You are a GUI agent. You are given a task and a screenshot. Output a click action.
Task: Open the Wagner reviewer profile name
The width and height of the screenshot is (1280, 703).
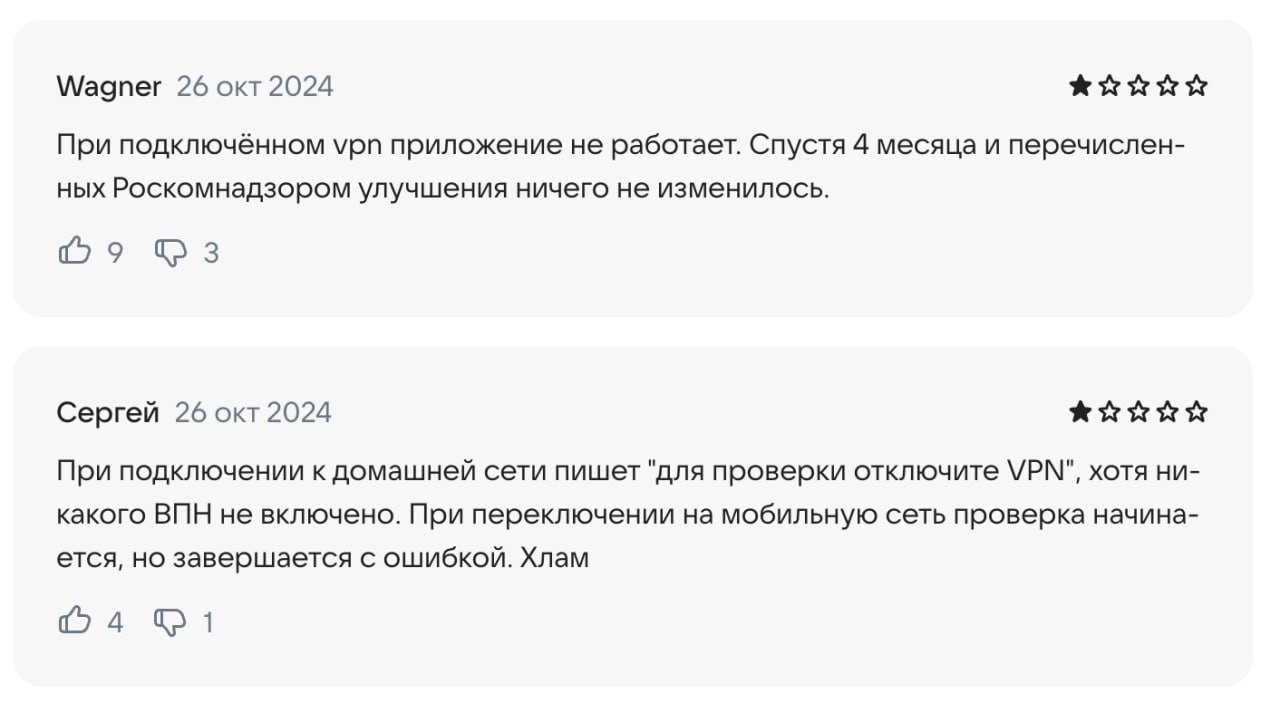[109, 87]
